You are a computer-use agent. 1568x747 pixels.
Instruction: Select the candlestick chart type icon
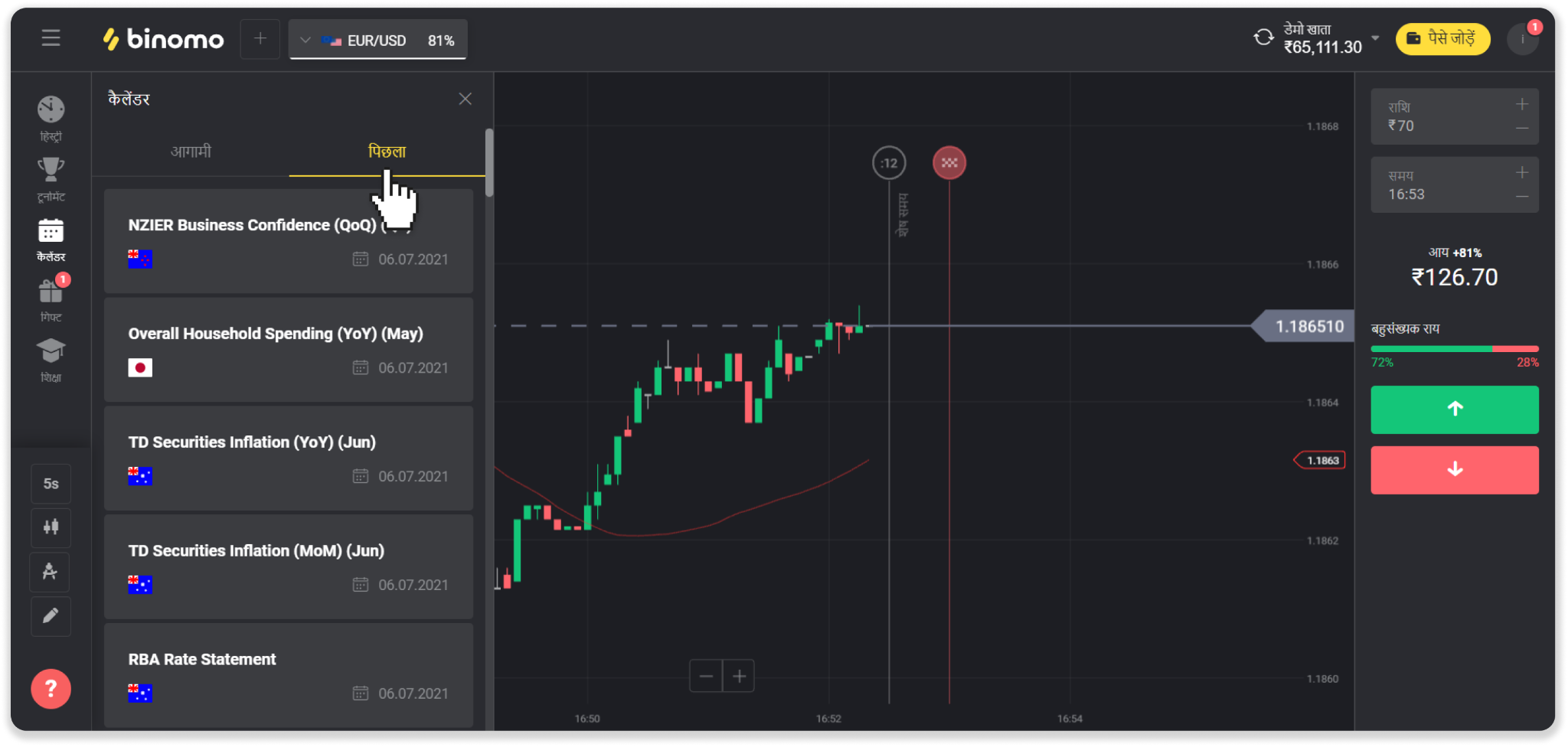(x=51, y=527)
